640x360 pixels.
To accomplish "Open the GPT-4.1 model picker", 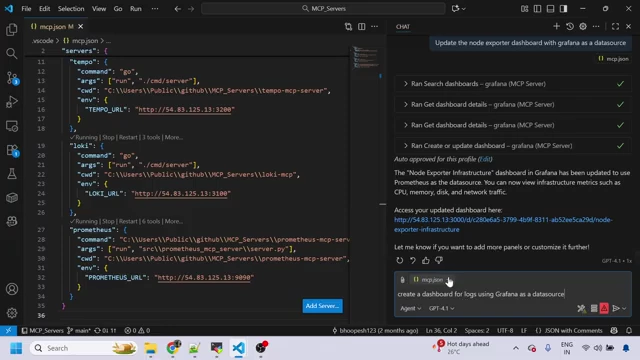I will pos(441,309).
